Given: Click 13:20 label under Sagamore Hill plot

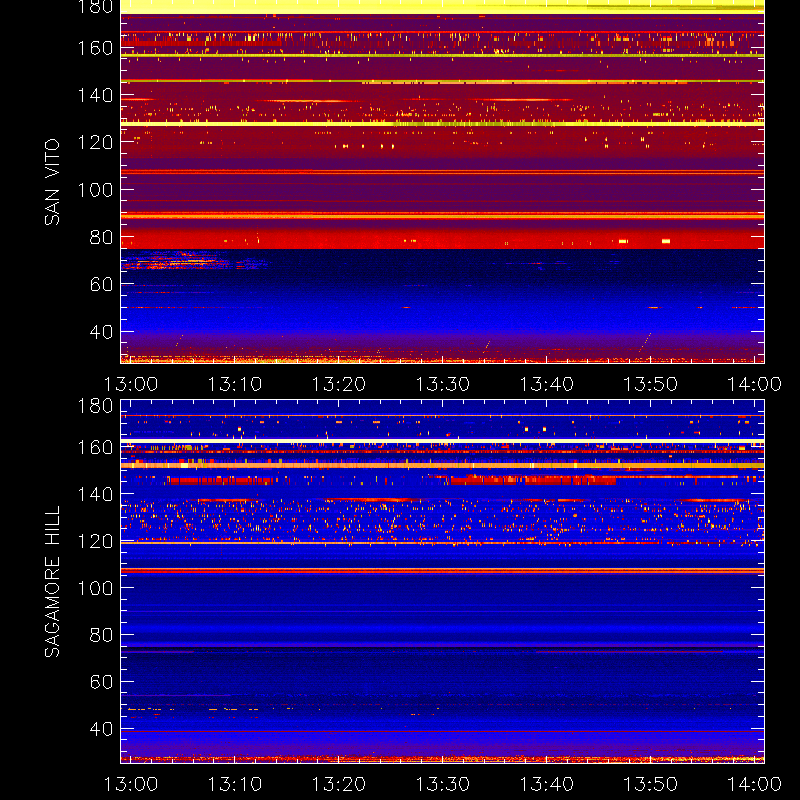Looking at the screenshot, I should tap(339, 784).
